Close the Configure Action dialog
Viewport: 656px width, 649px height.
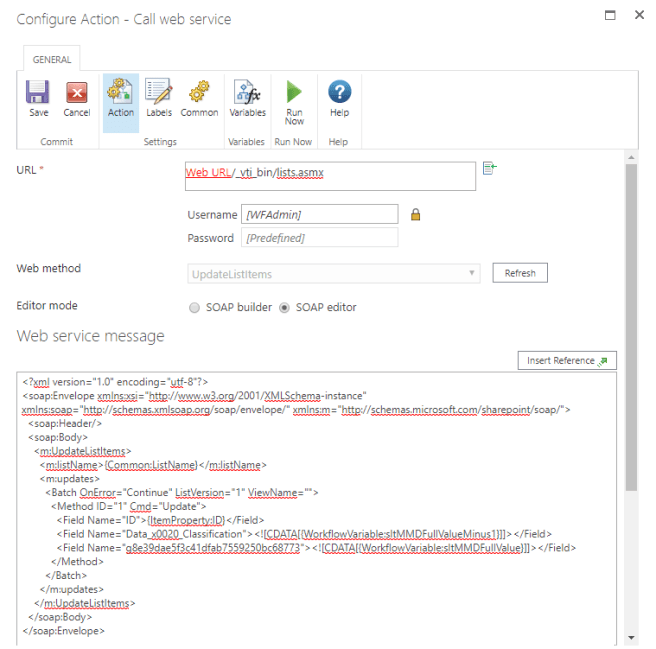(639, 15)
